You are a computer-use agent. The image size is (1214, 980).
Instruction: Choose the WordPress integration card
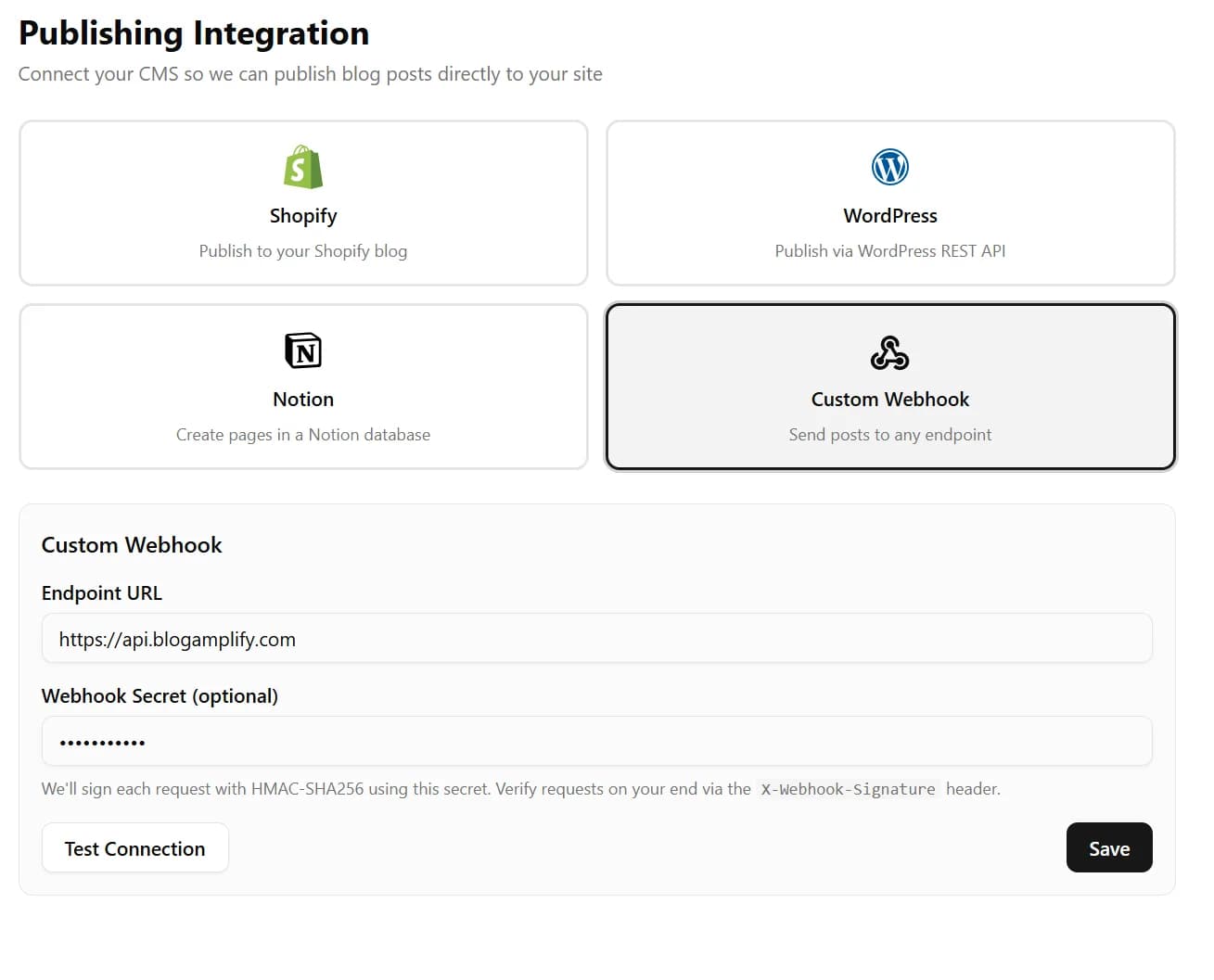pos(889,202)
